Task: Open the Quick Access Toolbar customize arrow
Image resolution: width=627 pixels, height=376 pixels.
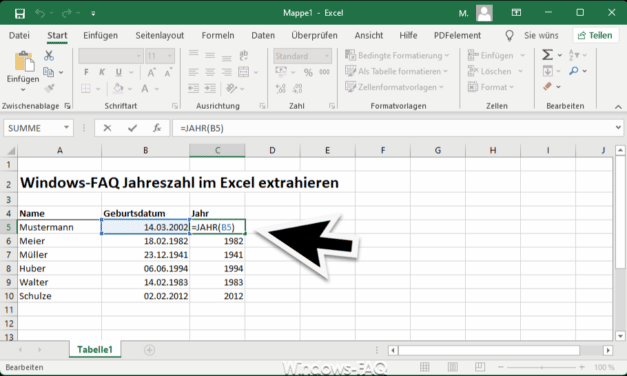Action: tap(93, 14)
